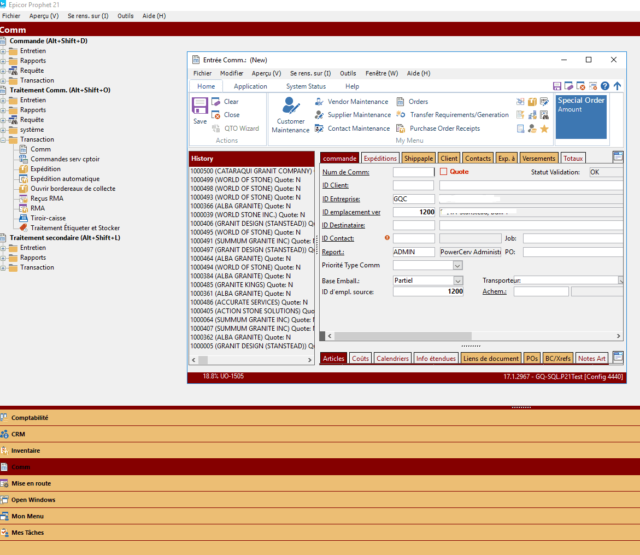The height and width of the screenshot is (555, 640).
Task: Click the Clear action in ribbon
Action: 225,102
